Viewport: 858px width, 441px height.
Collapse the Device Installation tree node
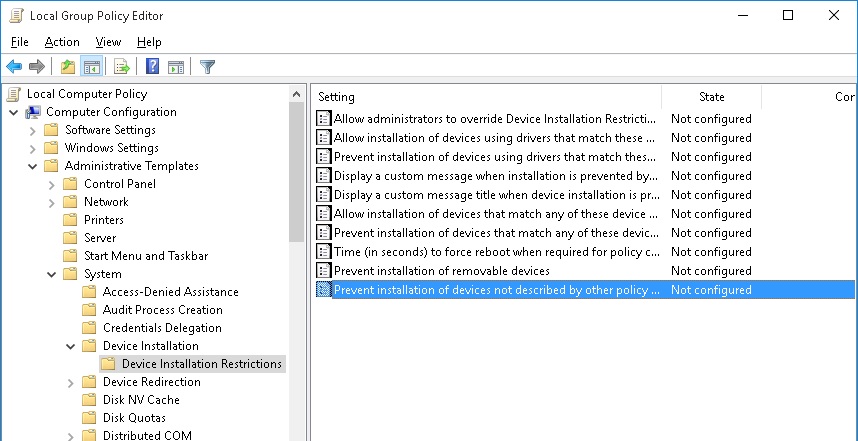tap(71, 346)
